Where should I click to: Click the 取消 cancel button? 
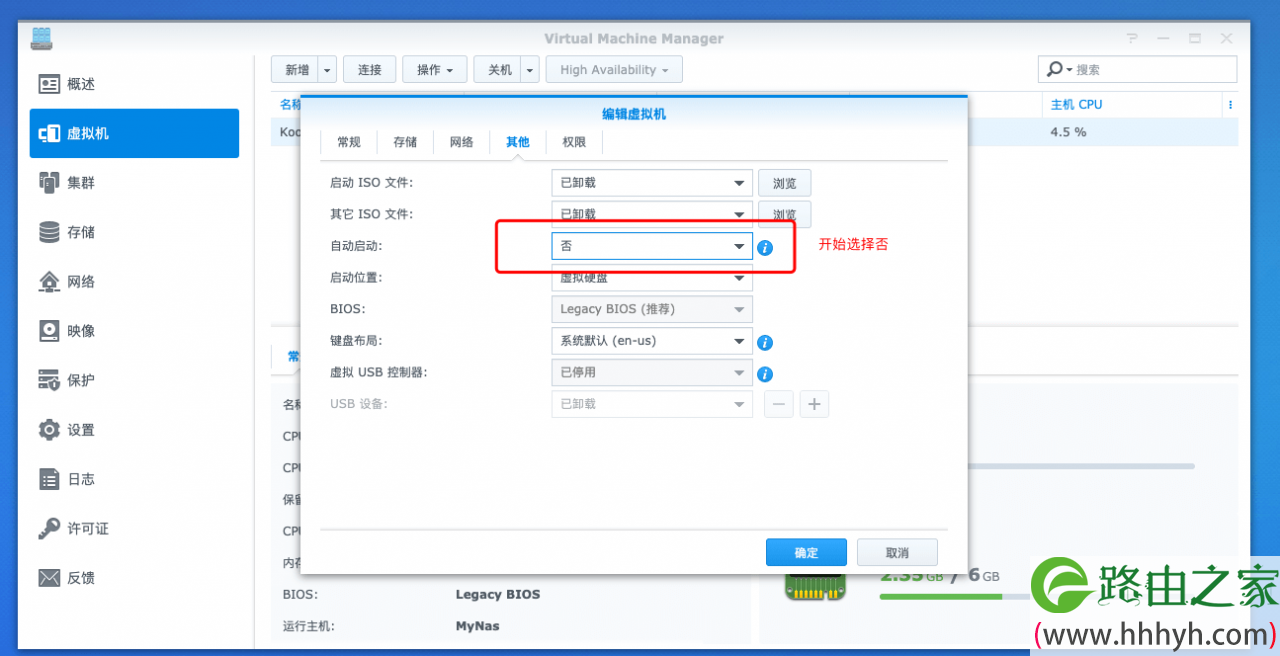coord(897,552)
